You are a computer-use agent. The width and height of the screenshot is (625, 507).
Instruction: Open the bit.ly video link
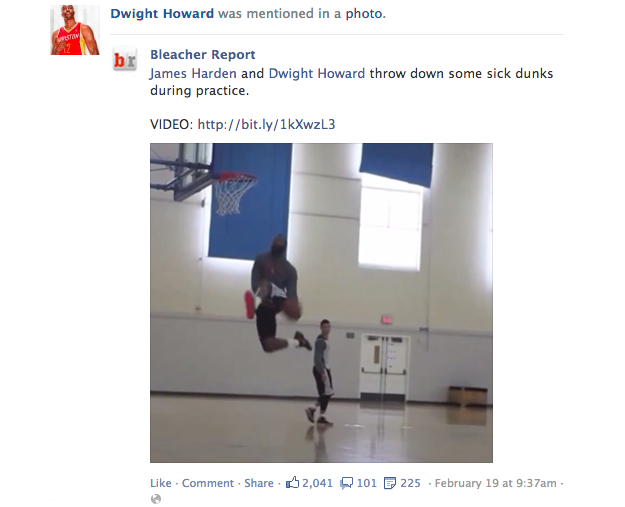point(266,124)
